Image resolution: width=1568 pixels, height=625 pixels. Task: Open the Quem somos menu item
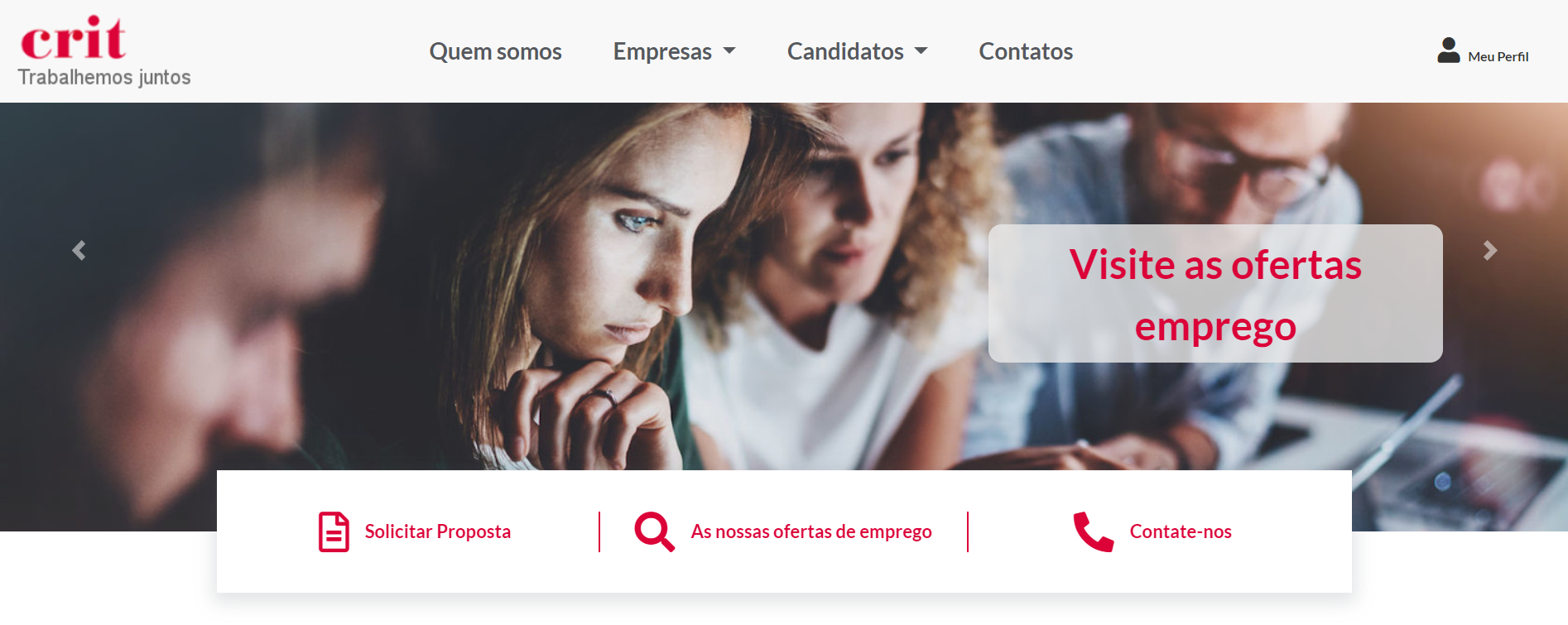[x=495, y=51]
